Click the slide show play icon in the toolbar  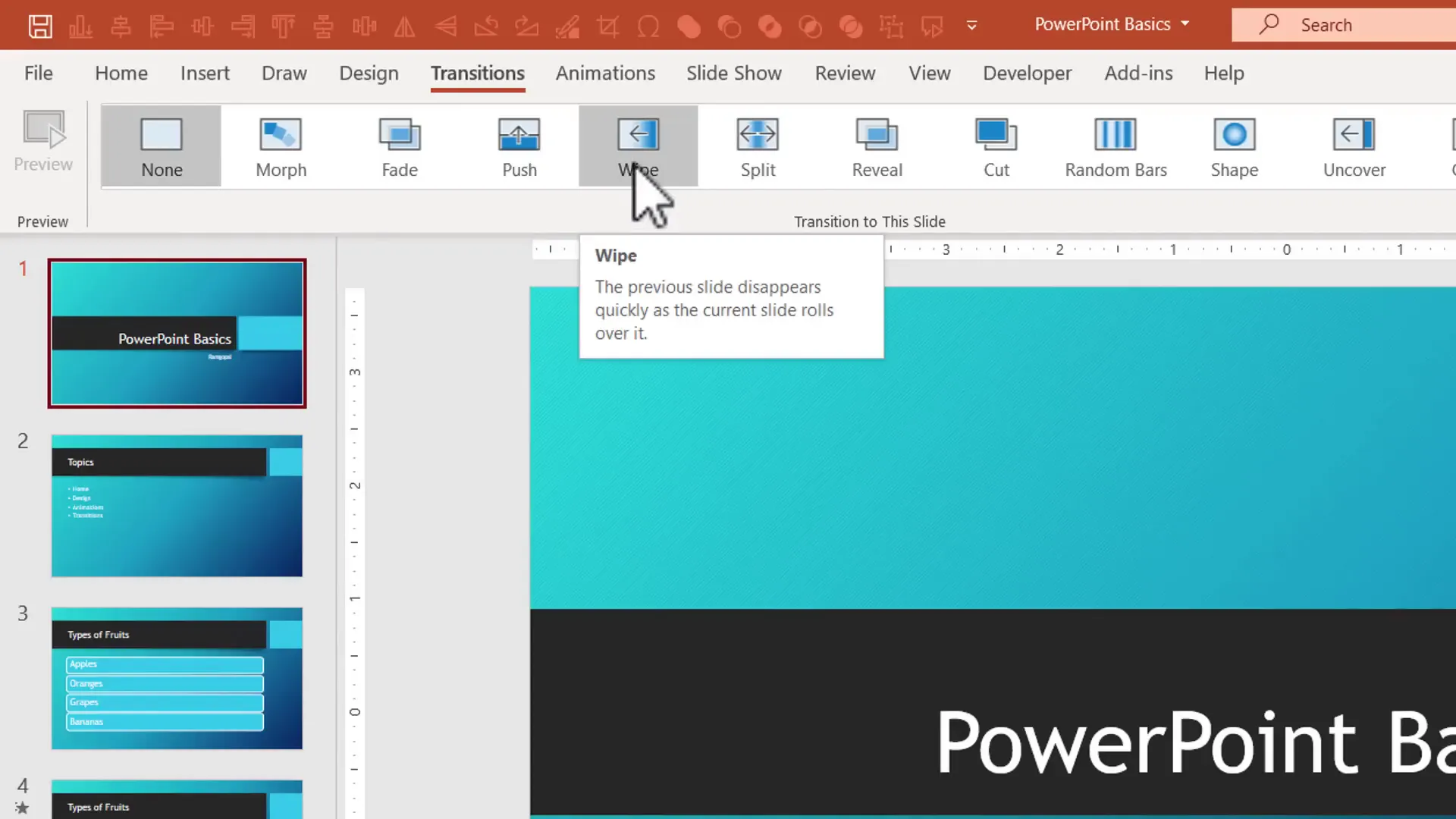[932, 27]
